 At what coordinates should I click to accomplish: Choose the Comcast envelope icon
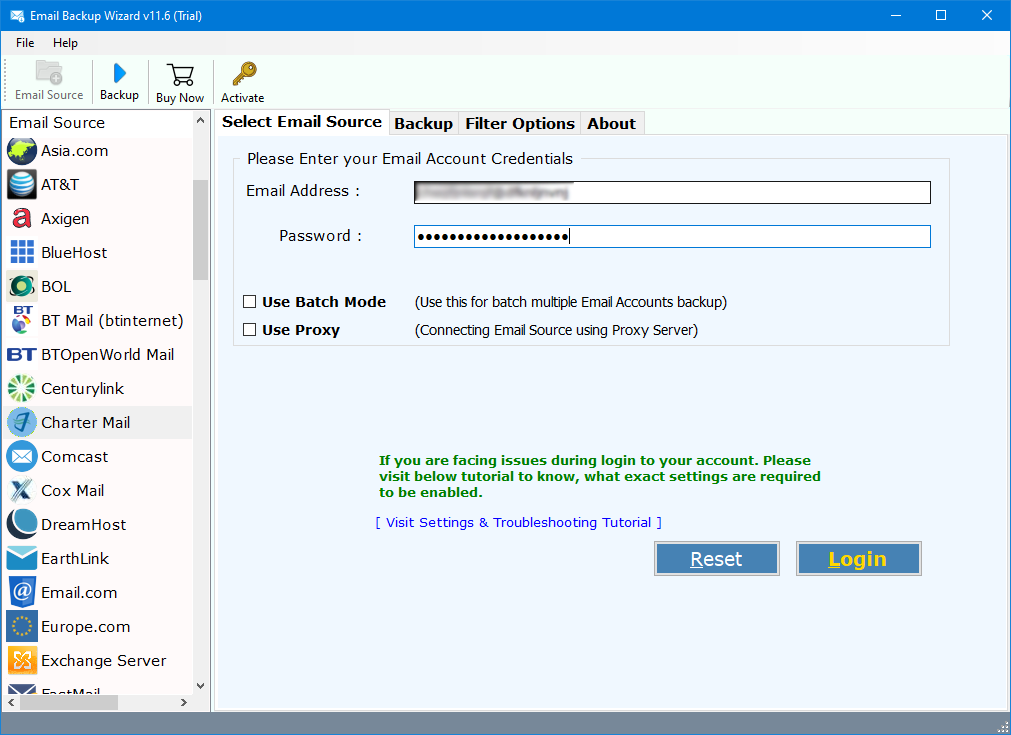(x=22, y=456)
